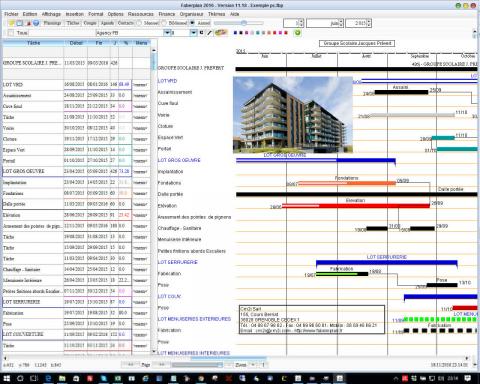Open Menu dropdown in LOT GROS OEUVRE row
This screenshot has height=384, width=480.
click(x=140, y=171)
